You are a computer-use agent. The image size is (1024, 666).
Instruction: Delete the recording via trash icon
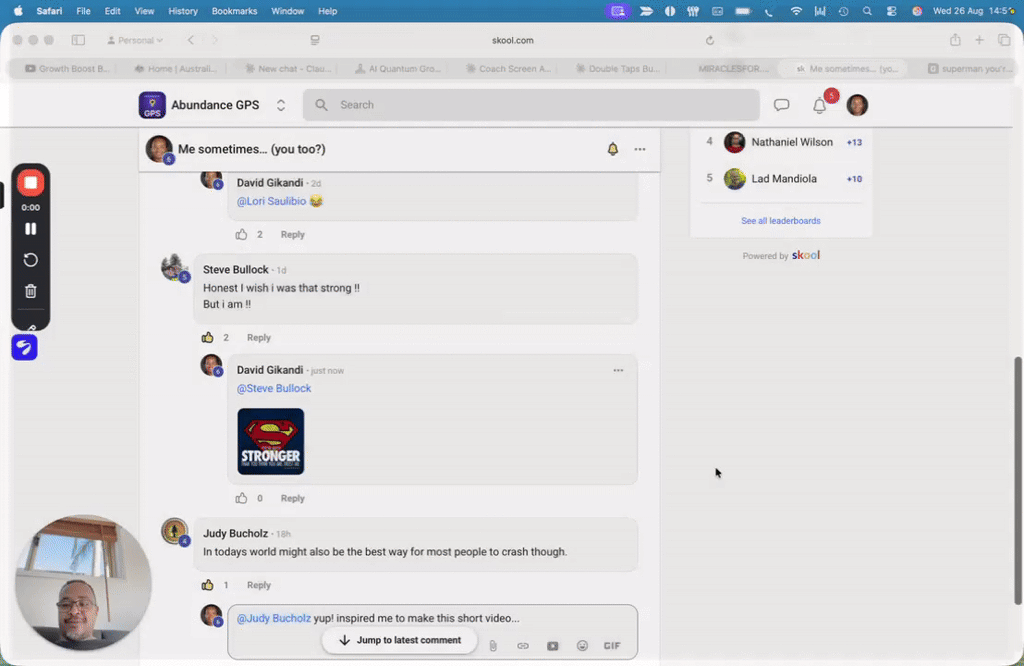[x=30, y=291]
